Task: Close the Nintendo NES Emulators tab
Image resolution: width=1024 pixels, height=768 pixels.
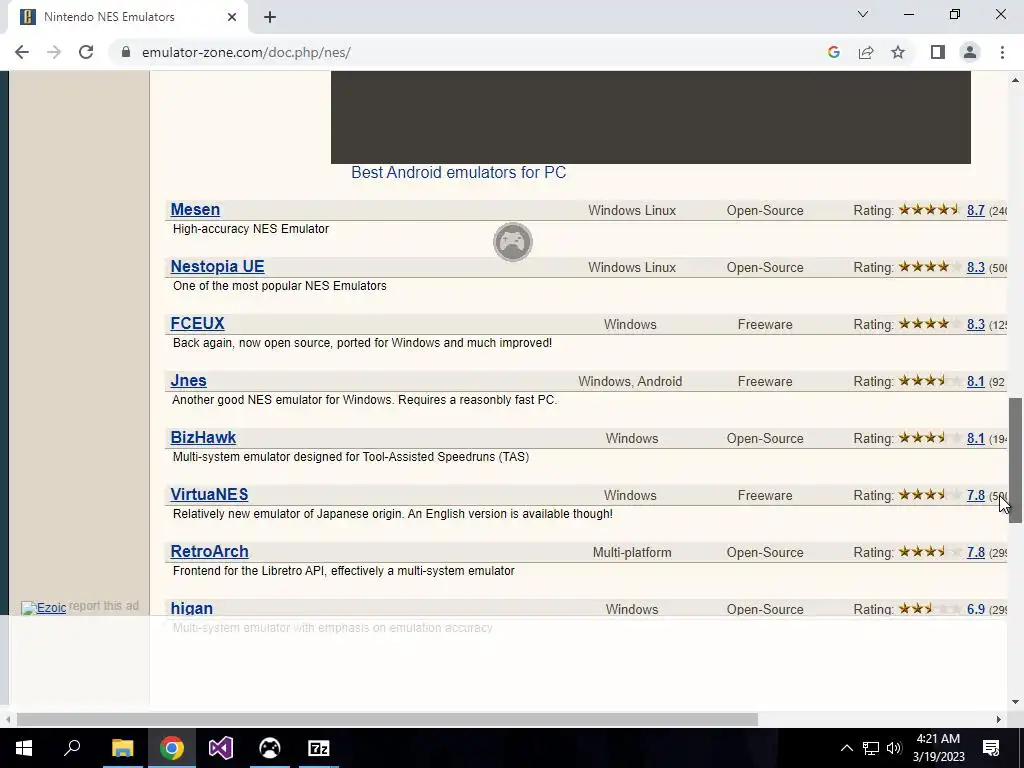Action: (x=232, y=17)
